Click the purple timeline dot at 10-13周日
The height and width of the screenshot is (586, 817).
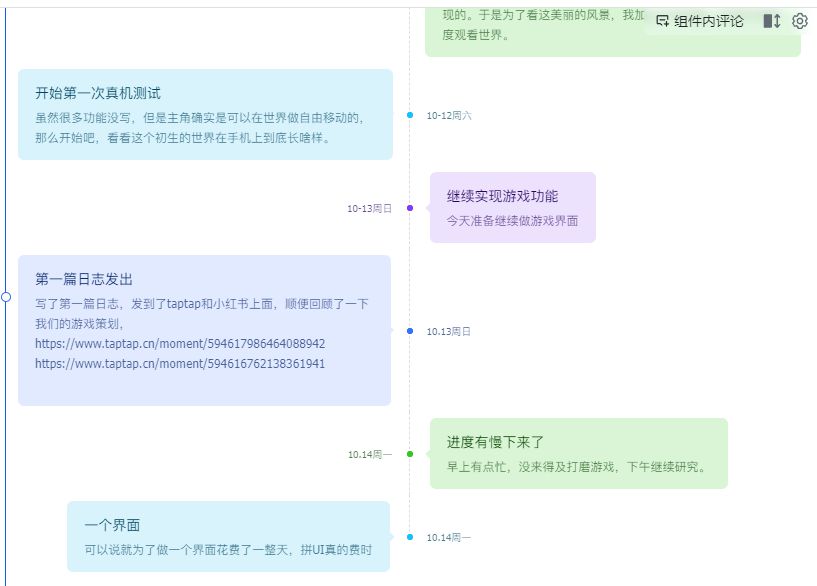410,208
